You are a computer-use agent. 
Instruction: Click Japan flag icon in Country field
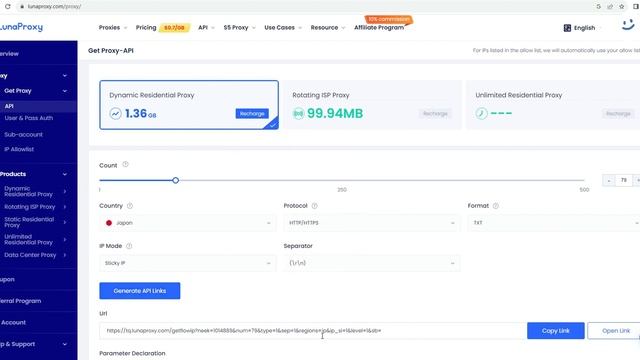pos(109,223)
